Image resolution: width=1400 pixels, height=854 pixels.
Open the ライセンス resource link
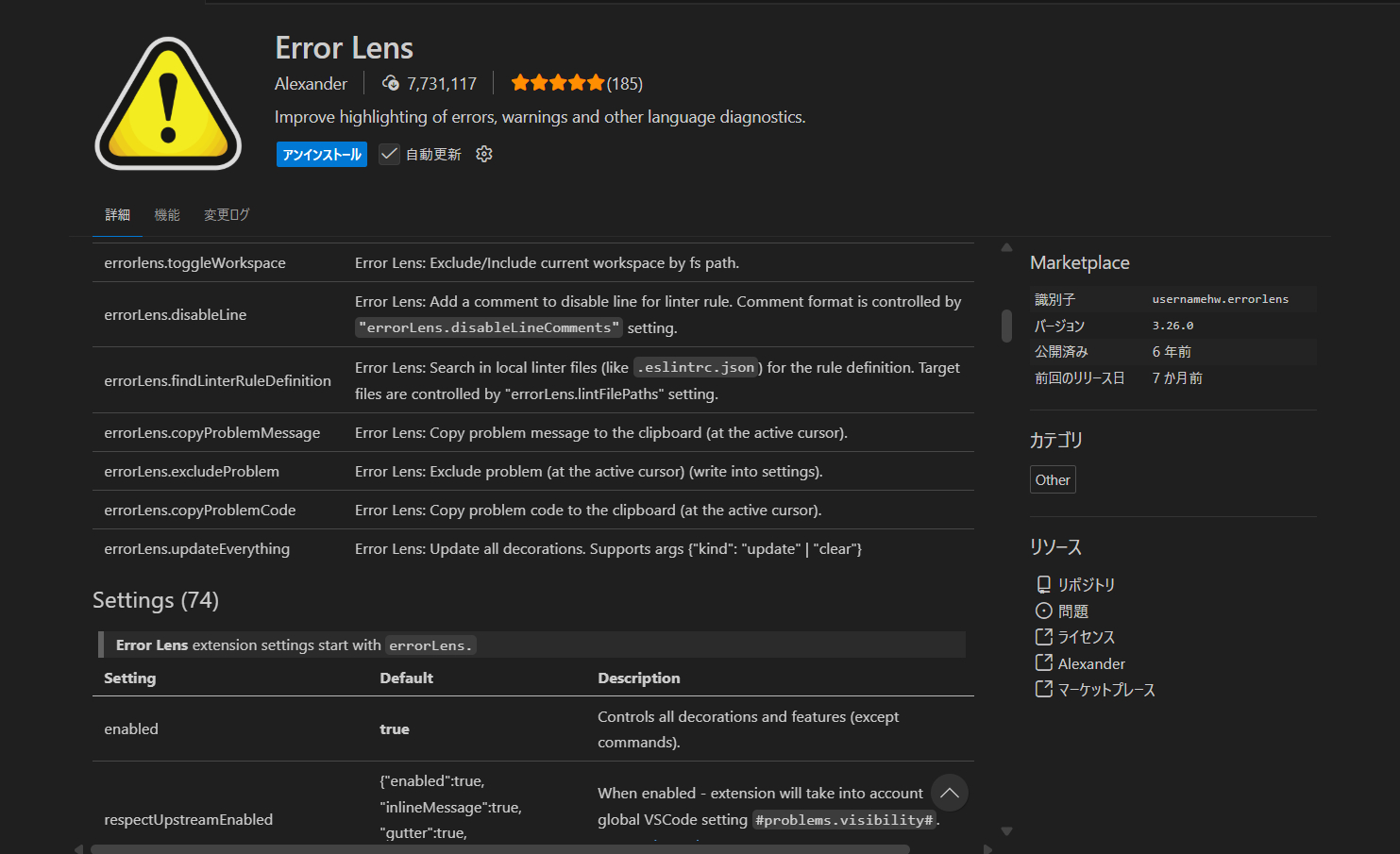point(1086,638)
